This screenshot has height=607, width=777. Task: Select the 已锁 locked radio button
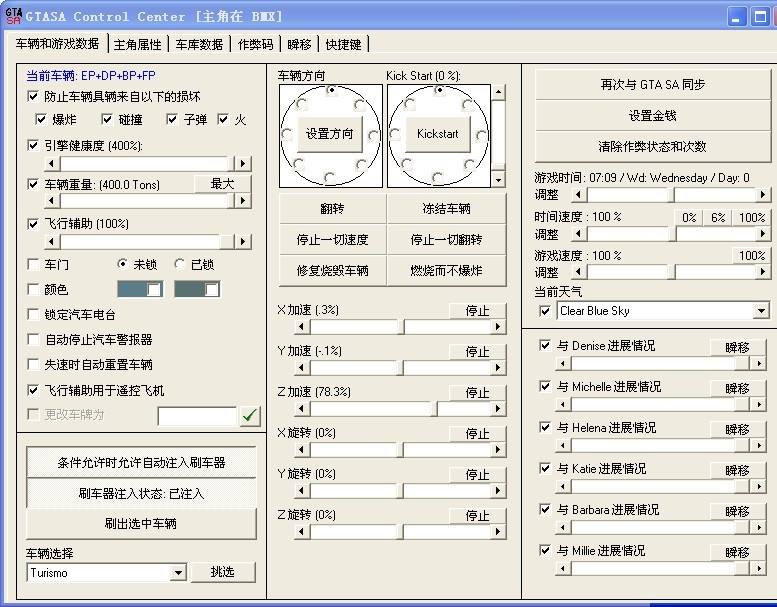pyautogui.click(x=180, y=264)
